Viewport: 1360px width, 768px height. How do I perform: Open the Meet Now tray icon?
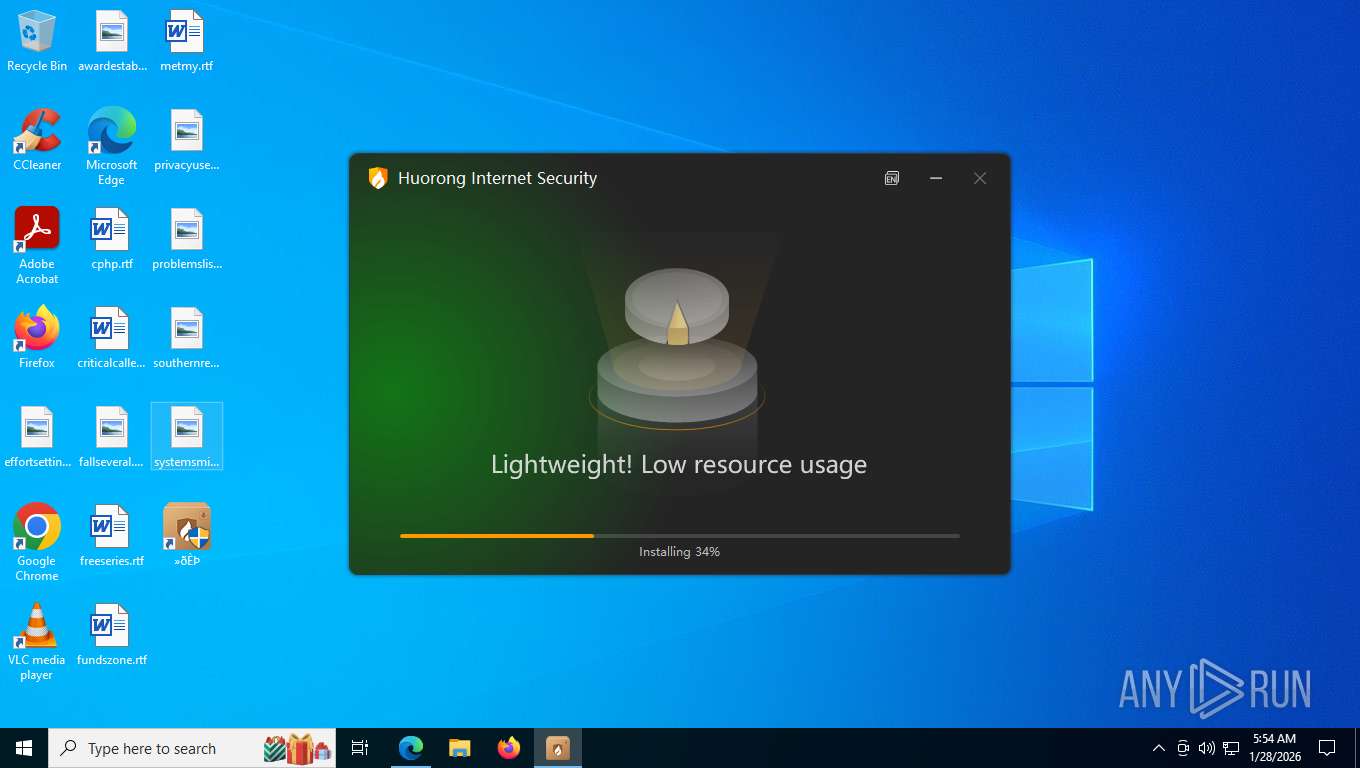point(1183,748)
